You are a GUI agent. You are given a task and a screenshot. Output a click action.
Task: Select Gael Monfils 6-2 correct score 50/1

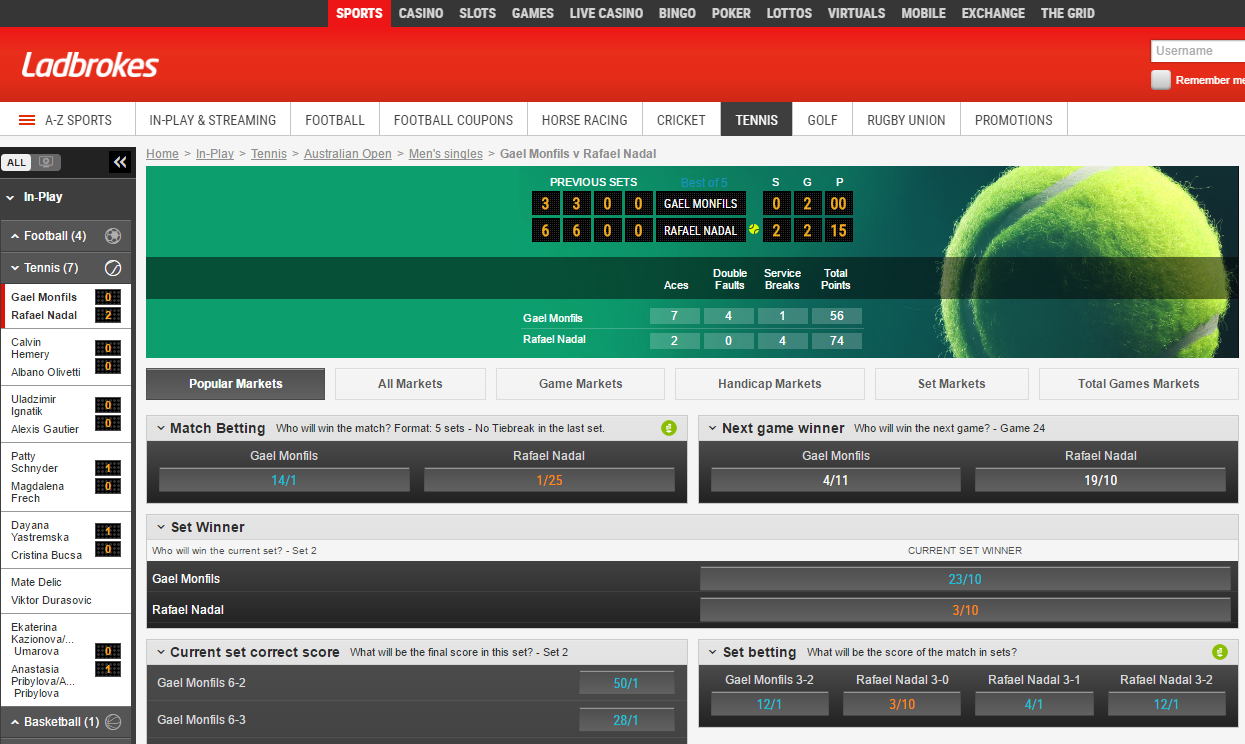[x=627, y=683]
